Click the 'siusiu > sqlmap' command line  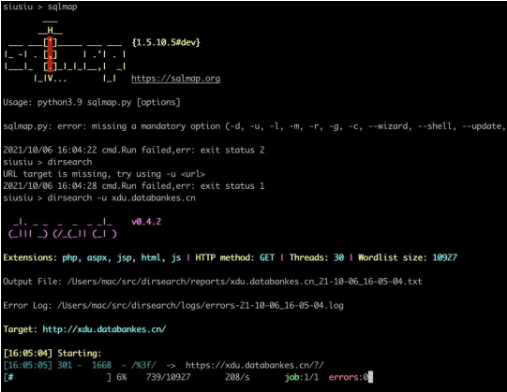pos(40,7)
